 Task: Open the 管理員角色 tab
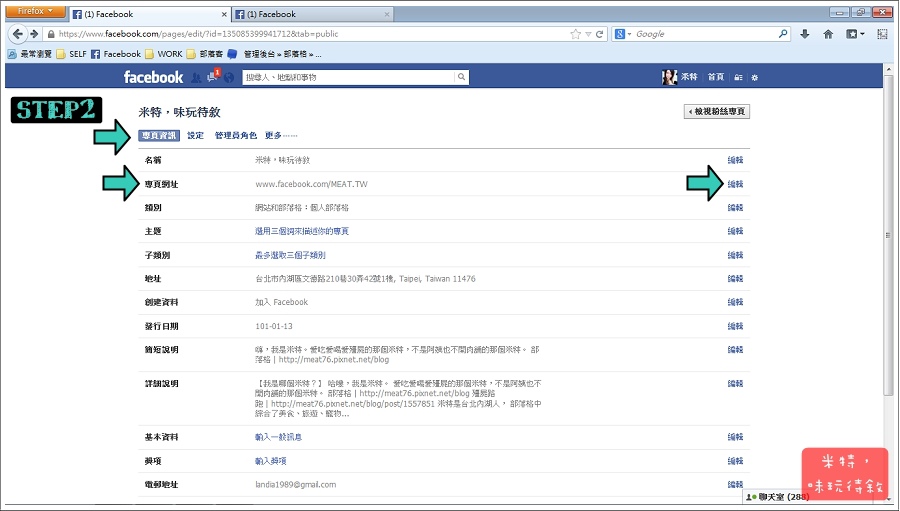click(x=235, y=136)
